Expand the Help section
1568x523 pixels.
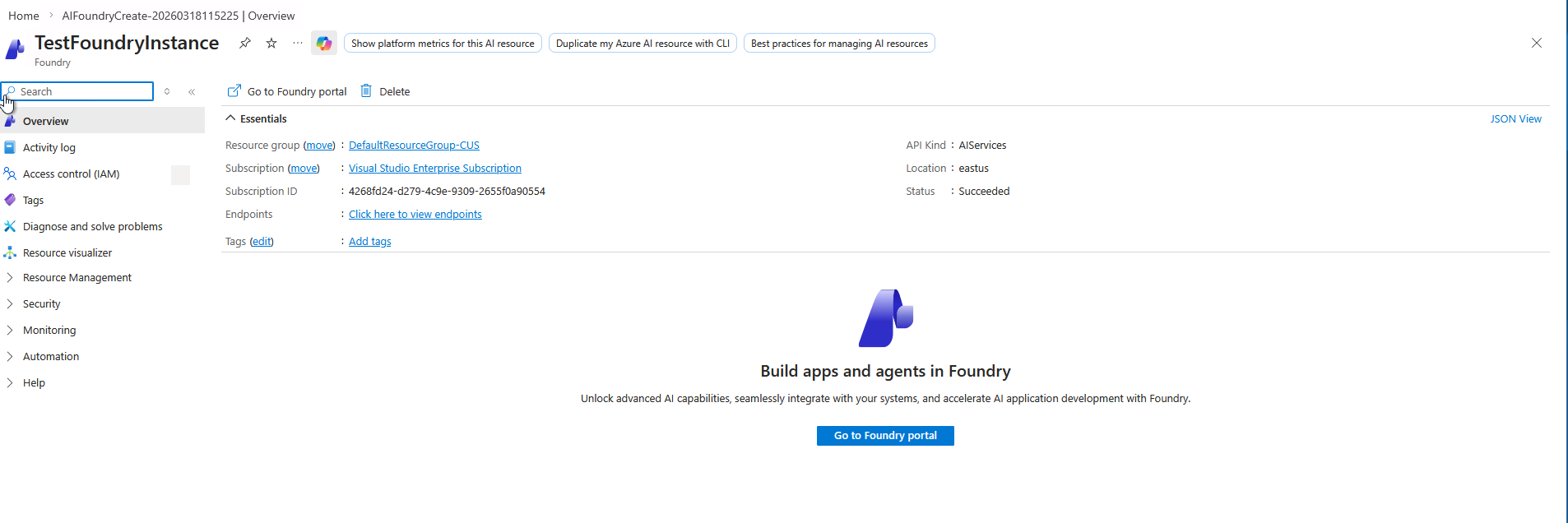click(x=34, y=382)
